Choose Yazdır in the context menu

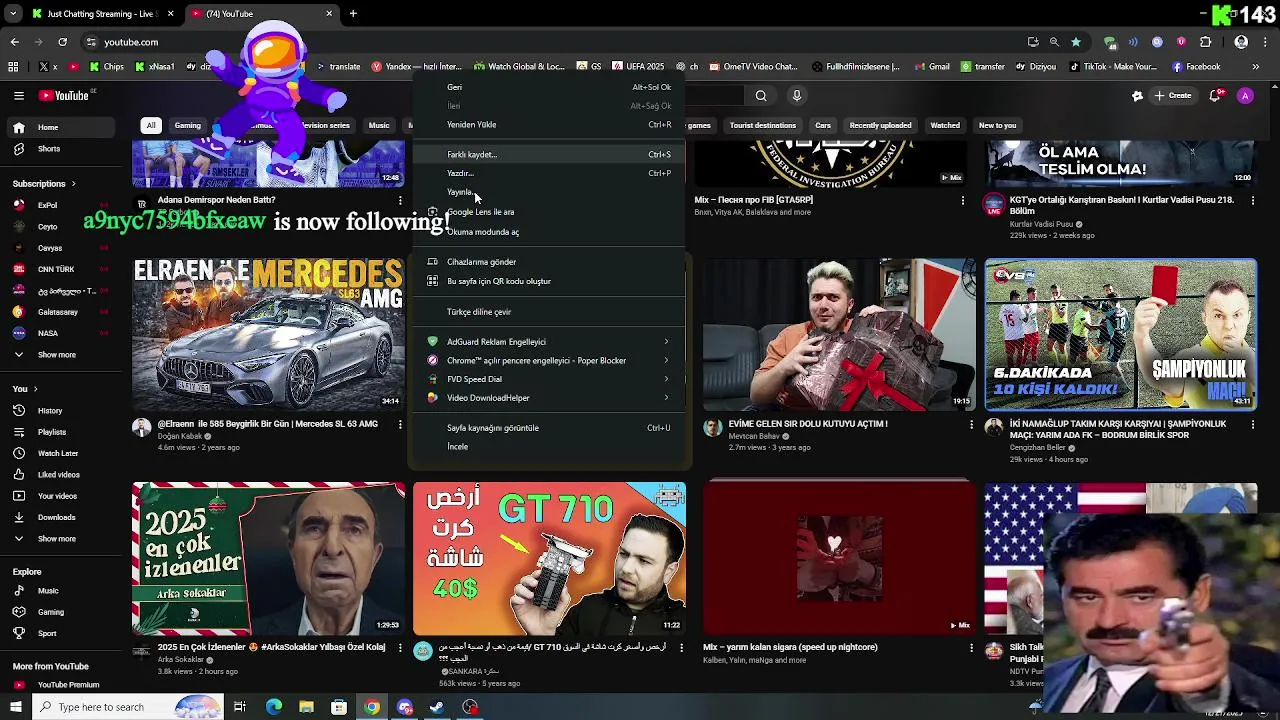pos(549,173)
